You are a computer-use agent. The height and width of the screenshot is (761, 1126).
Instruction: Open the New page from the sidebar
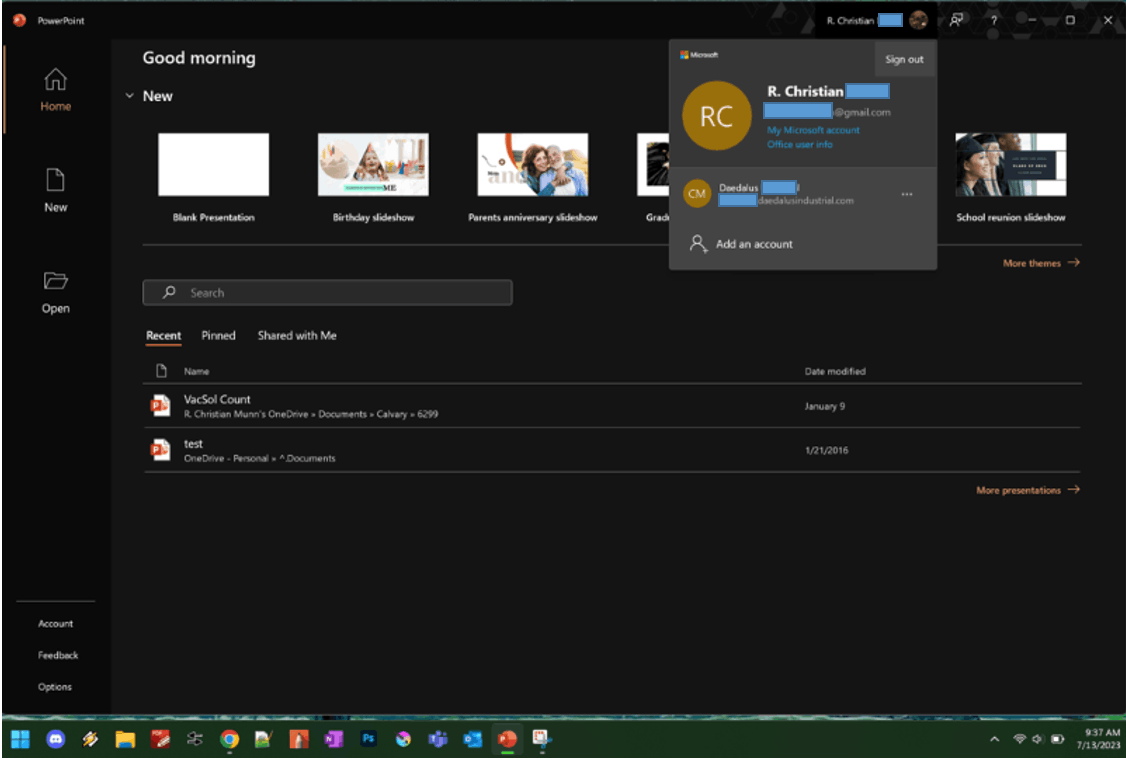[x=55, y=190]
